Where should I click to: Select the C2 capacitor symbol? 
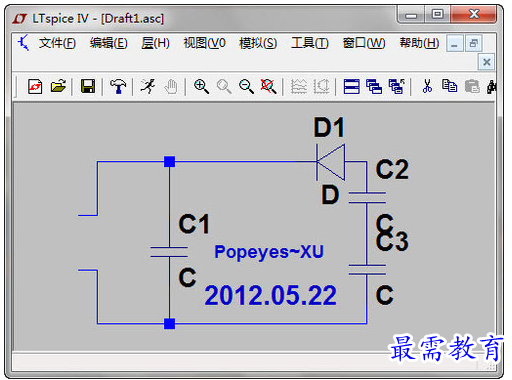tap(367, 197)
